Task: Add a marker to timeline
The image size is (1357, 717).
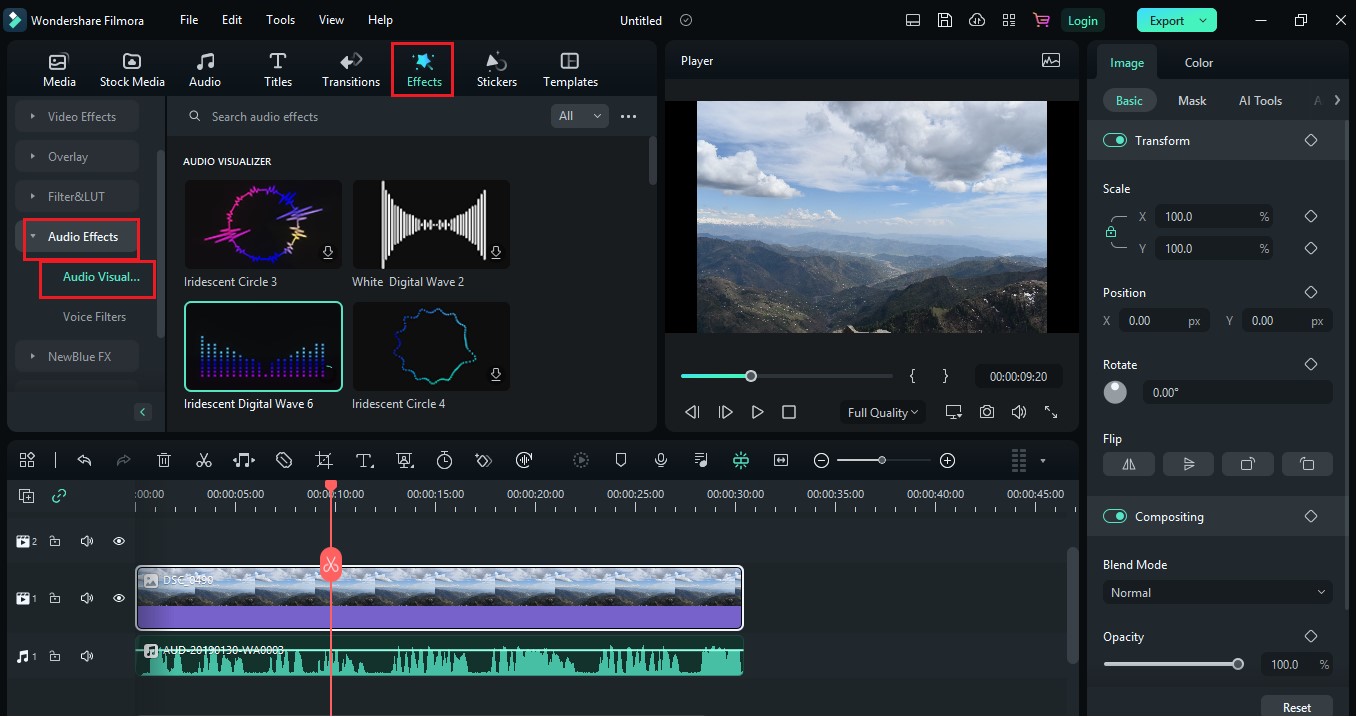Action: [x=621, y=460]
